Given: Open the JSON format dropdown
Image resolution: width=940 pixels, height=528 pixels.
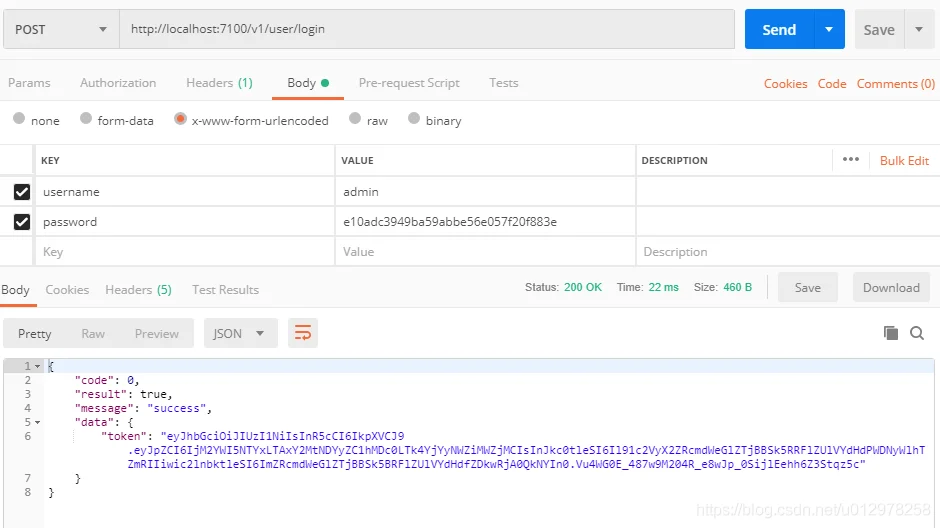Looking at the screenshot, I should point(240,333).
